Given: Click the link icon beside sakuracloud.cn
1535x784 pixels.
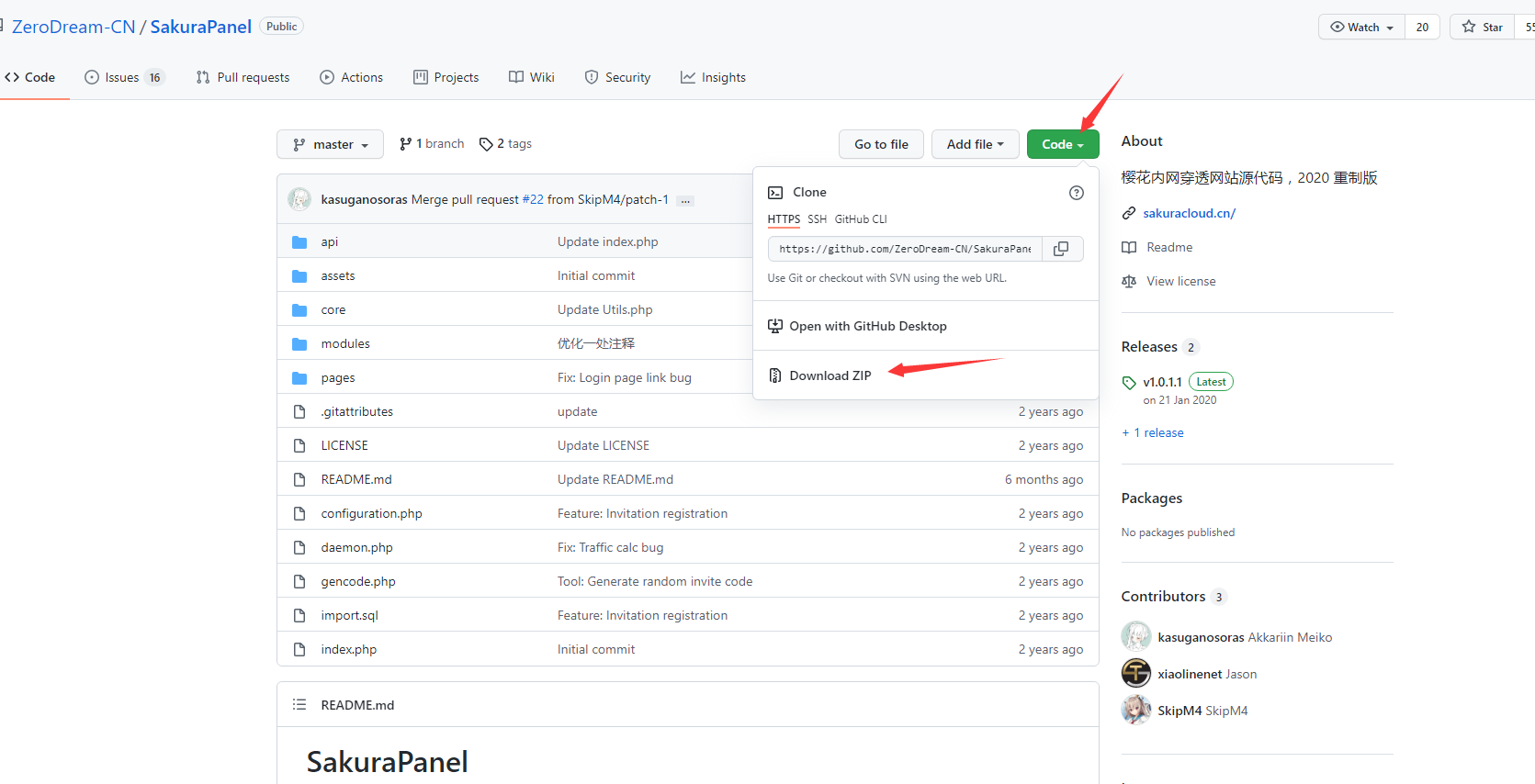Looking at the screenshot, I should pyautogui.click(x=1129, y=214).
